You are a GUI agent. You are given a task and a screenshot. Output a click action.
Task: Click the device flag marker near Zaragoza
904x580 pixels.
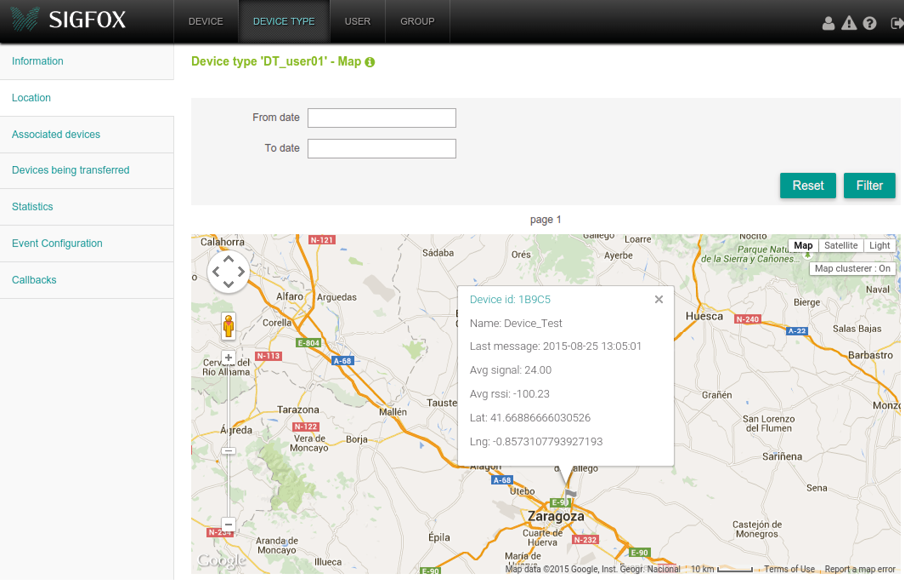(x=570, y=494)
